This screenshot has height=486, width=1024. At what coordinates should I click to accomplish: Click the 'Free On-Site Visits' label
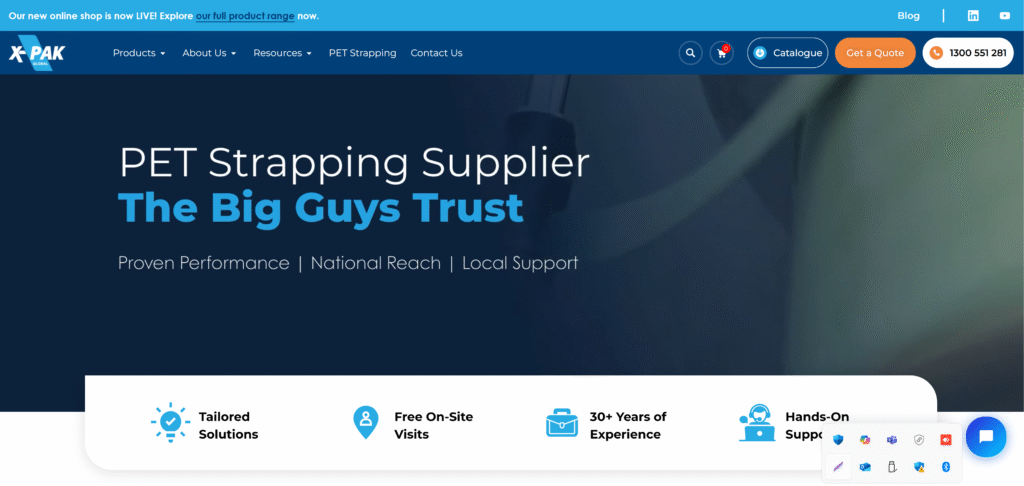tap(434, 425)
